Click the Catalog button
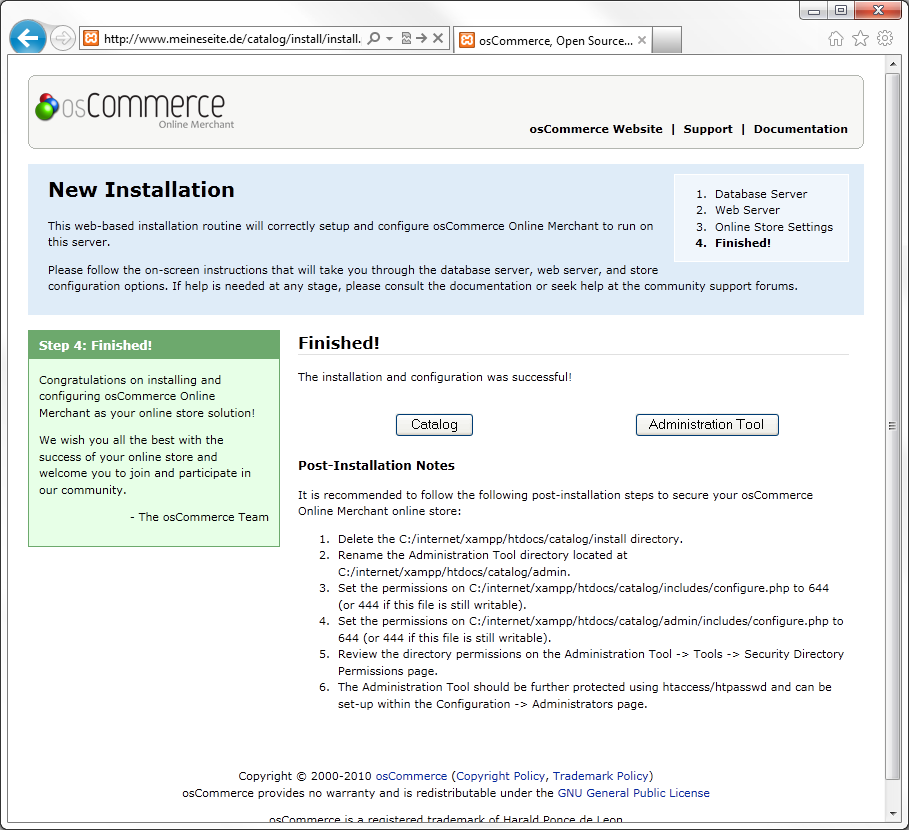909x830 pixels. 434,425
